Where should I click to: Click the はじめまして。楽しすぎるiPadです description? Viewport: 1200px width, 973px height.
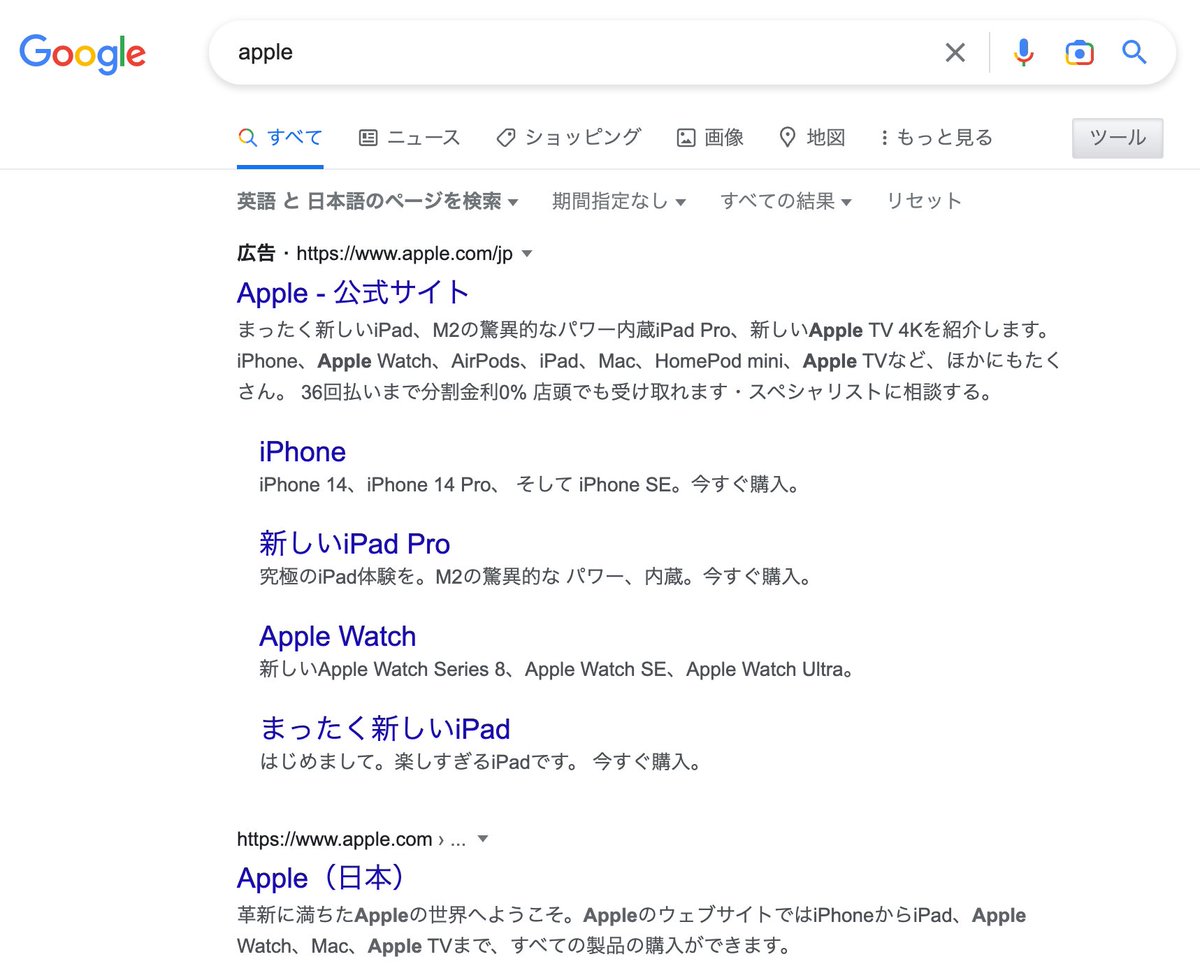(x=481, y=761)
